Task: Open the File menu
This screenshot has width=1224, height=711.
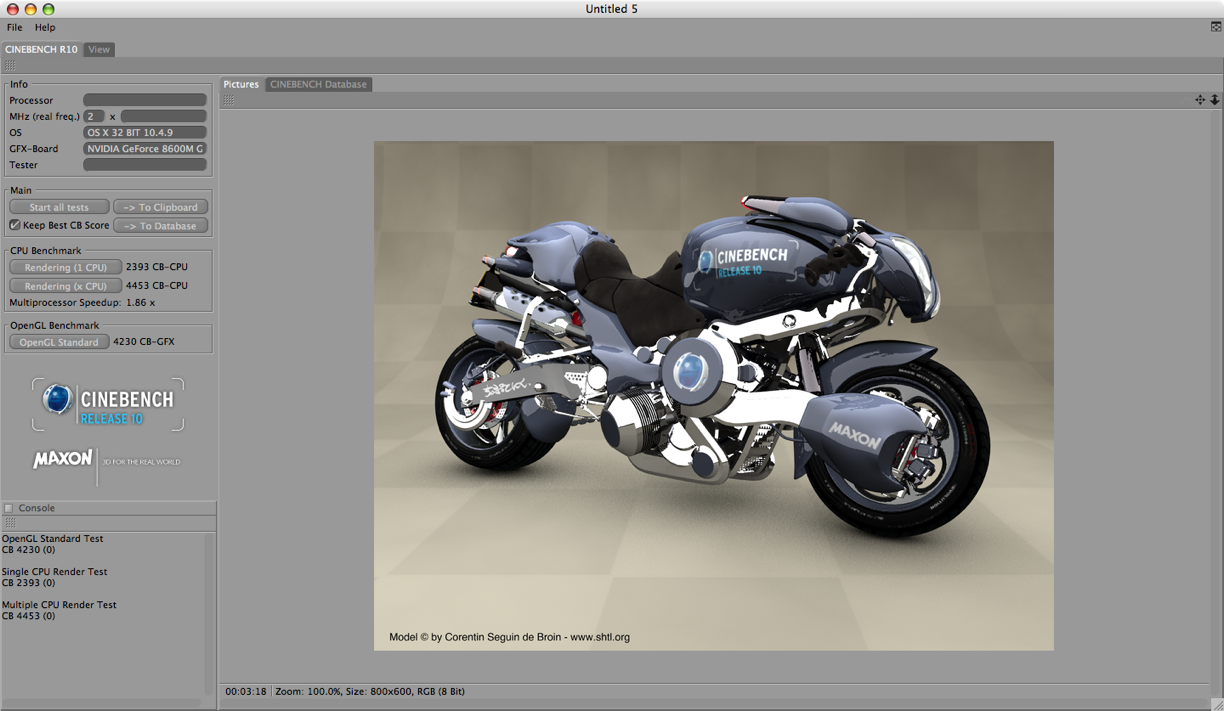Action: 14,27
